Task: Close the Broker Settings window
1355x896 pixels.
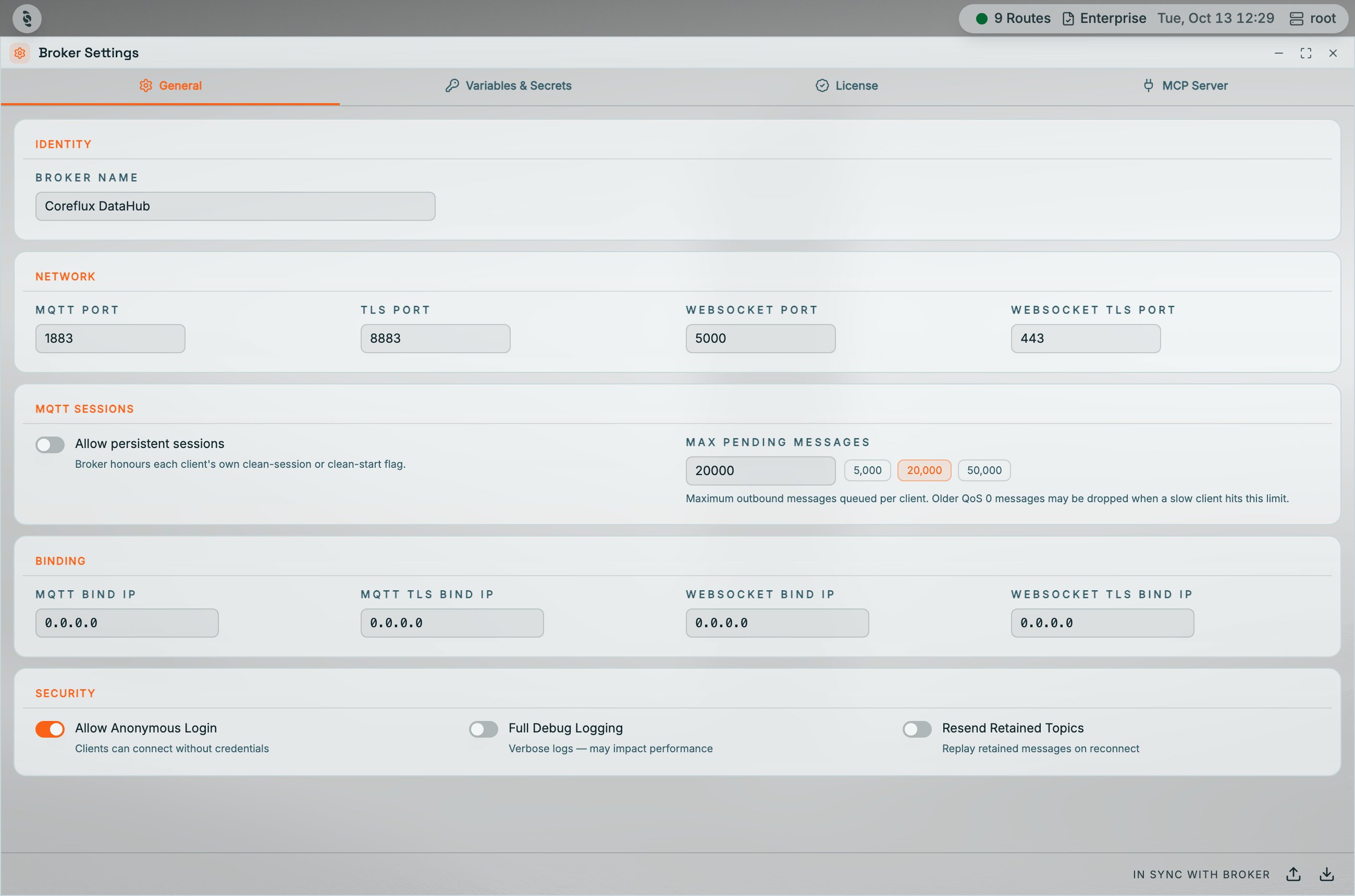Action: pyautogui.click(x=1333, y=53)
